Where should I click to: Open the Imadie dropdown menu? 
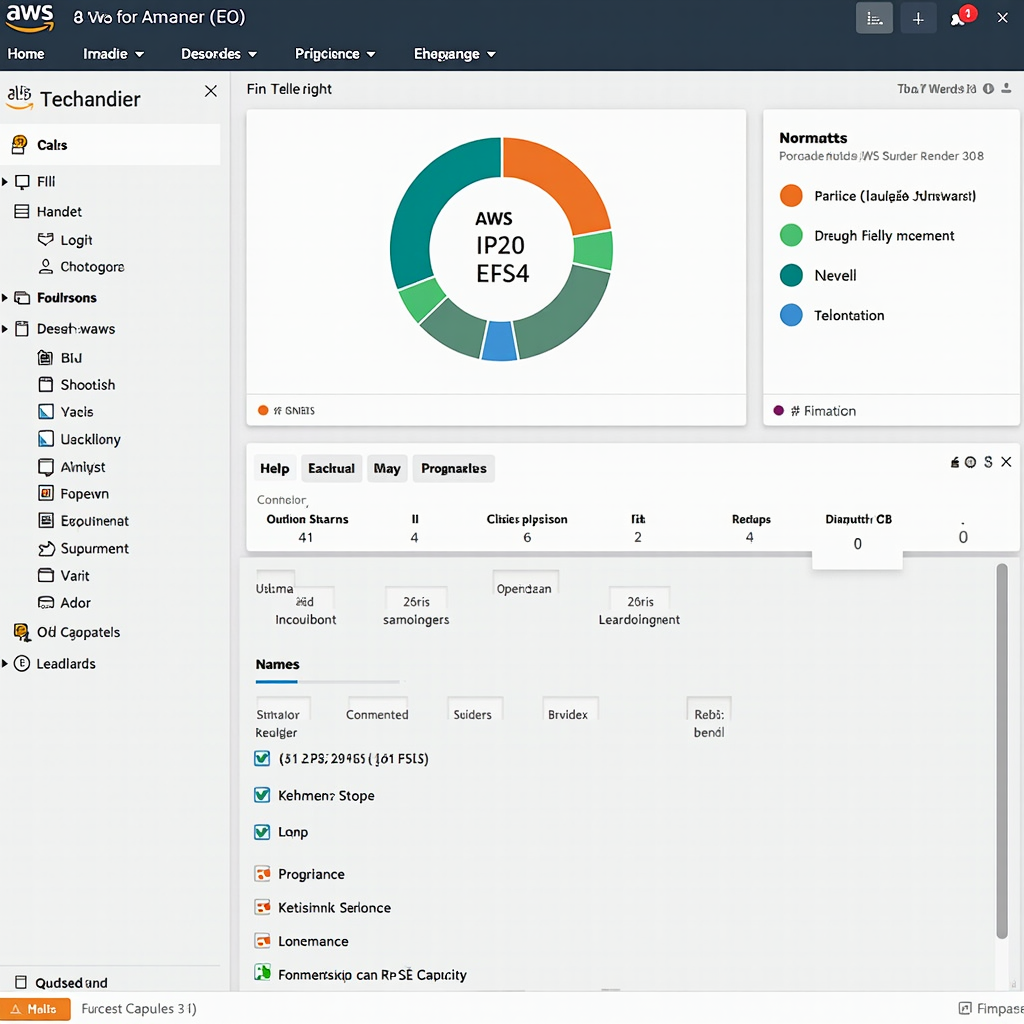pyautogui.click(x=113, y=54)
